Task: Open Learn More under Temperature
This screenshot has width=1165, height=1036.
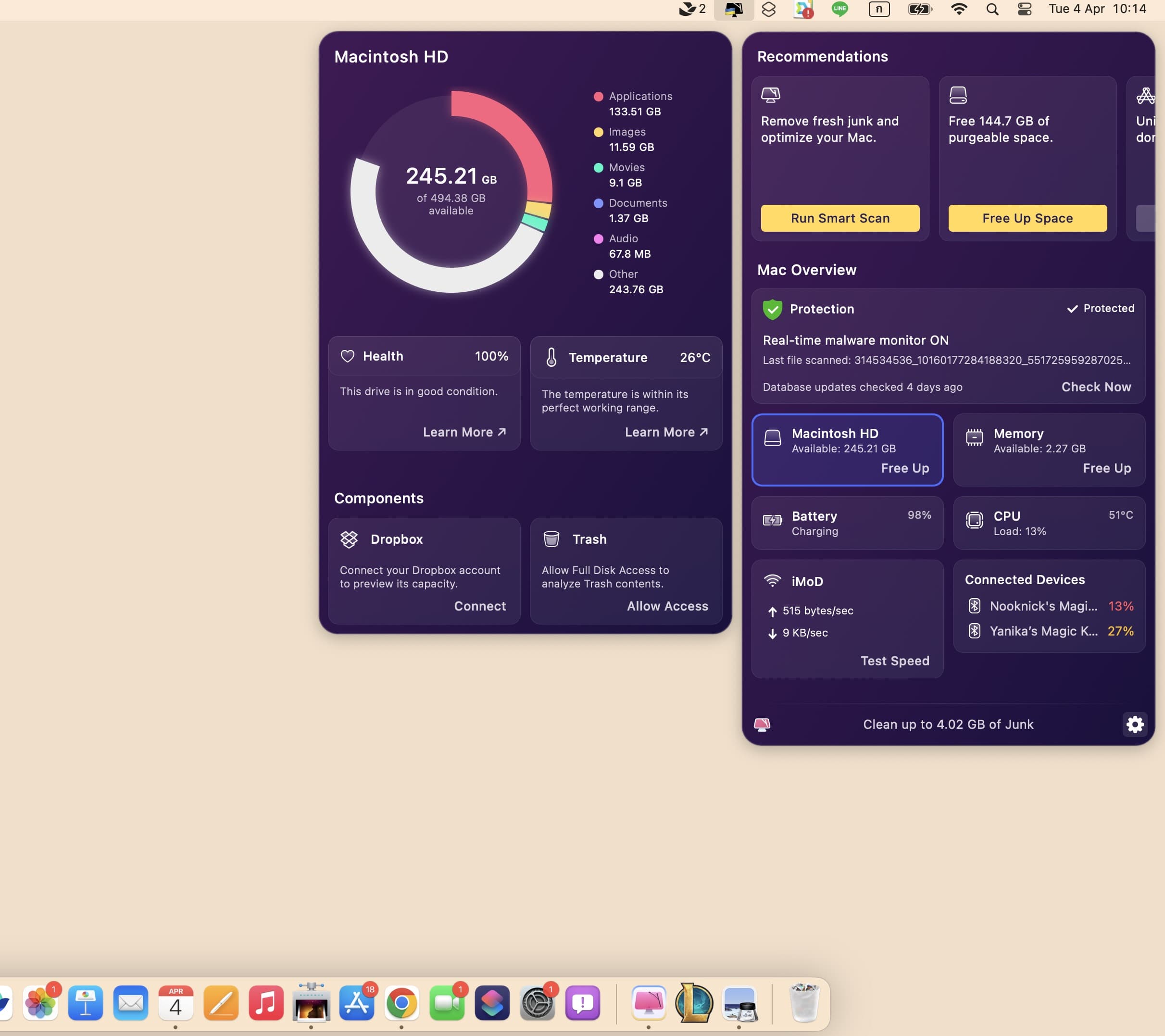Action: [x=666, y=432]
